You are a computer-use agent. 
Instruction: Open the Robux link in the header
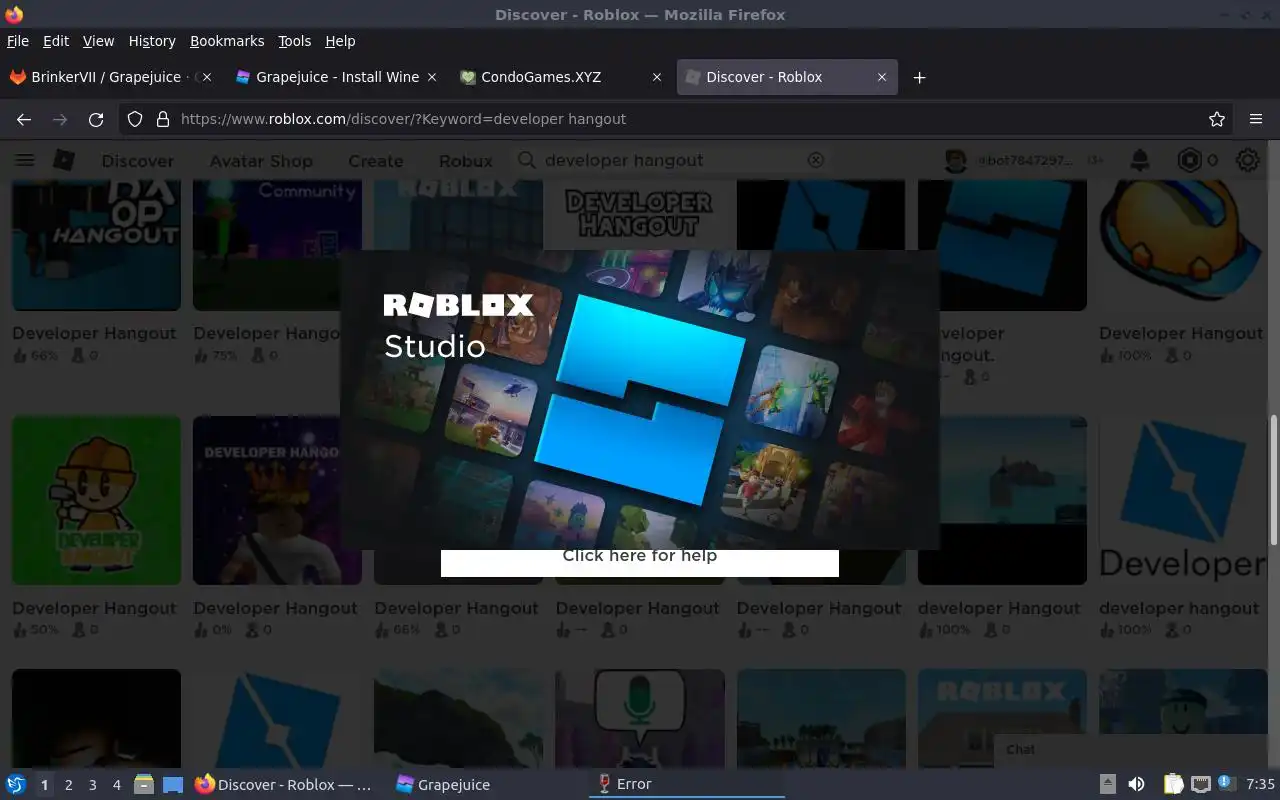466,160
